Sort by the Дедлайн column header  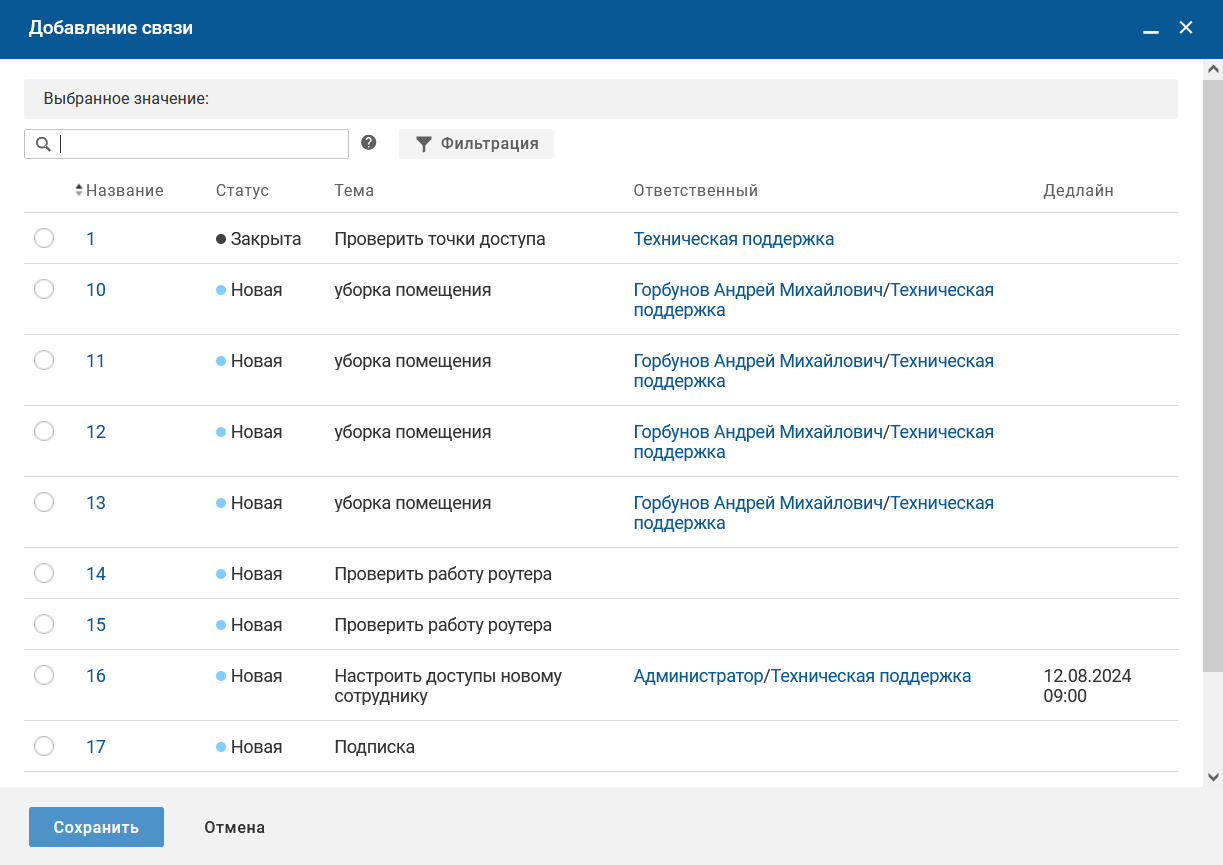click(1078, 190)
